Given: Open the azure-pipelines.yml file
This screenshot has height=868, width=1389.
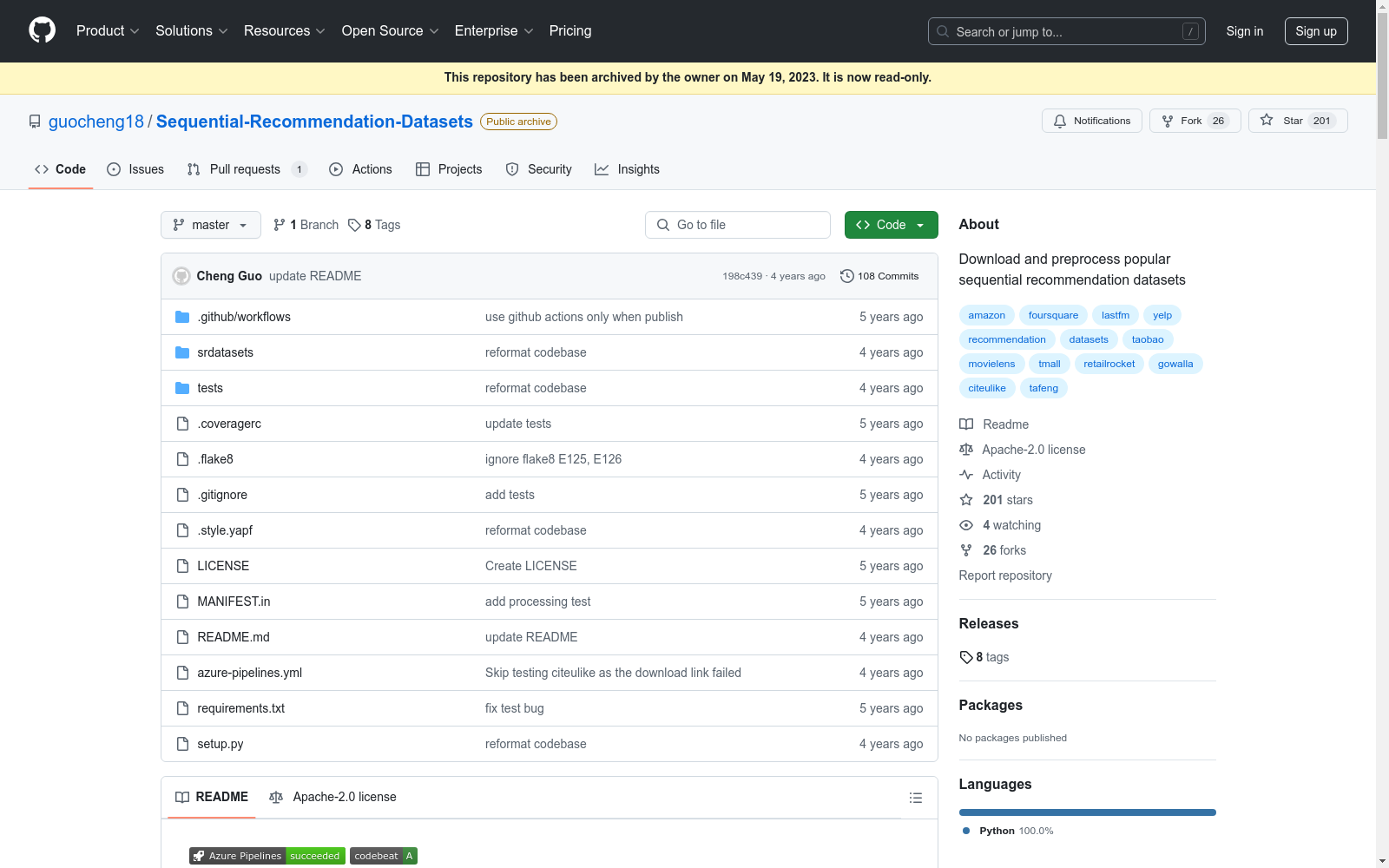Looking at the screenshot, I should pyautogui.click(x=250, y=673).
